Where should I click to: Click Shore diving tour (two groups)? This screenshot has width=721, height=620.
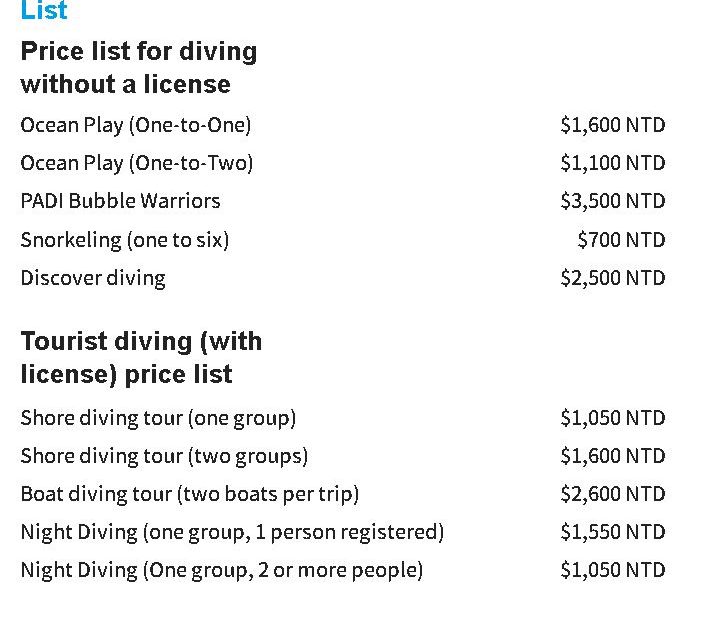tap(164, 456)
